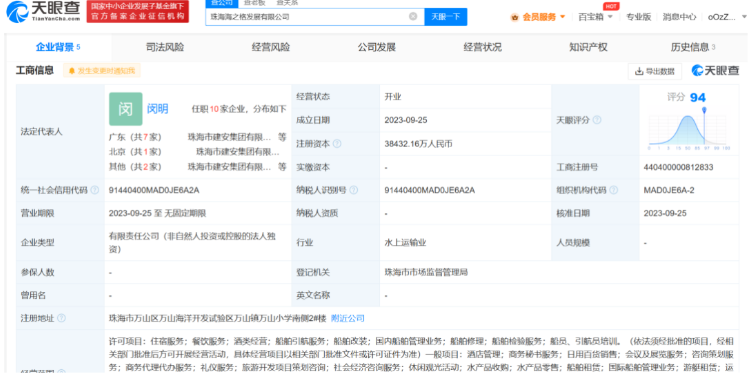753x383 pixels.
Task: Switch to the 经营状况 tab
Action: pyautogui.click(x=482, y=47)
